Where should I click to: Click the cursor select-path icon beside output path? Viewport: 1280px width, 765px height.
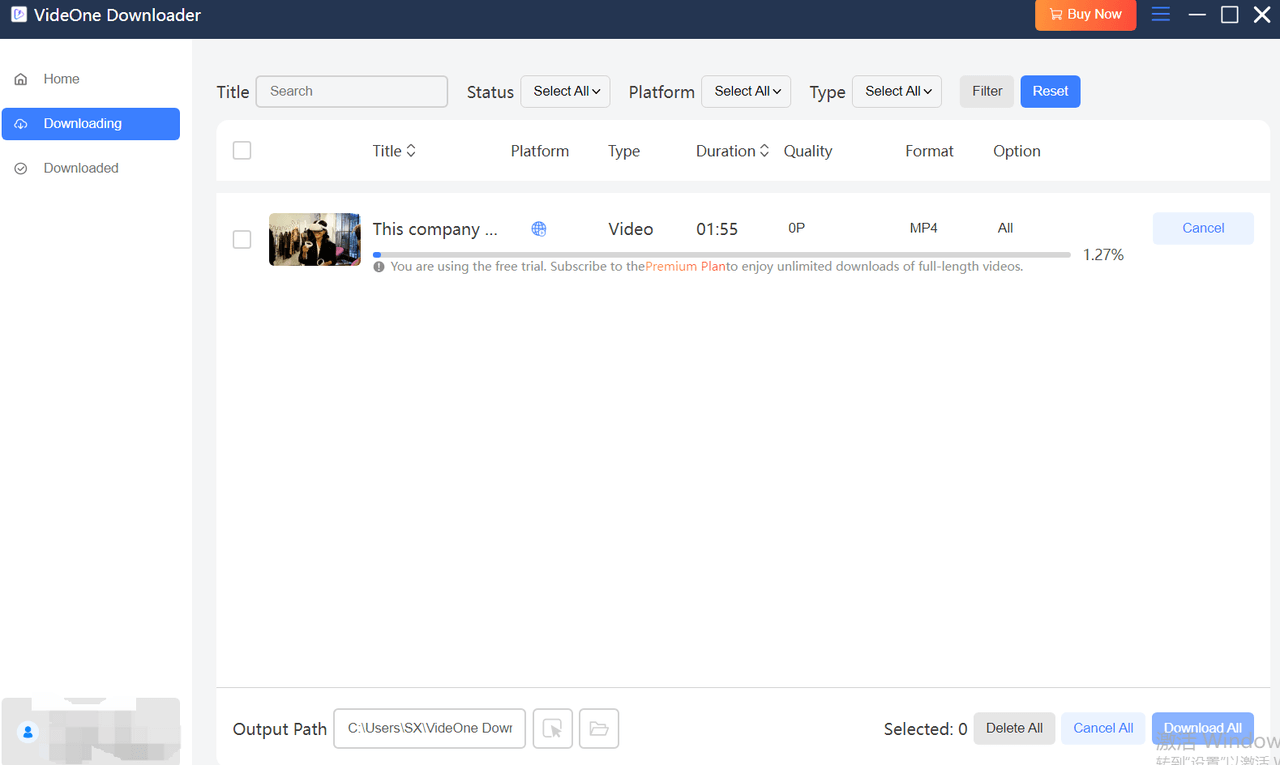[x=552, y=729]
